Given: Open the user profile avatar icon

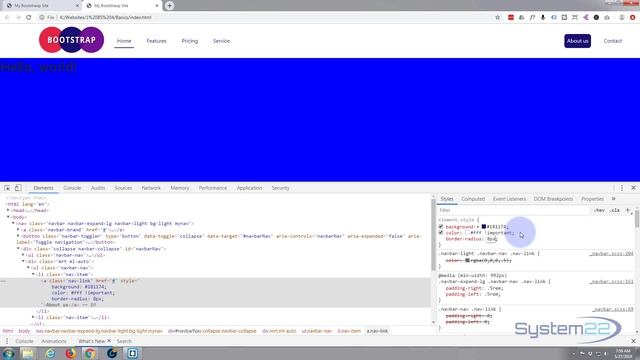Looking at the screenshot, I should point(622,18).
